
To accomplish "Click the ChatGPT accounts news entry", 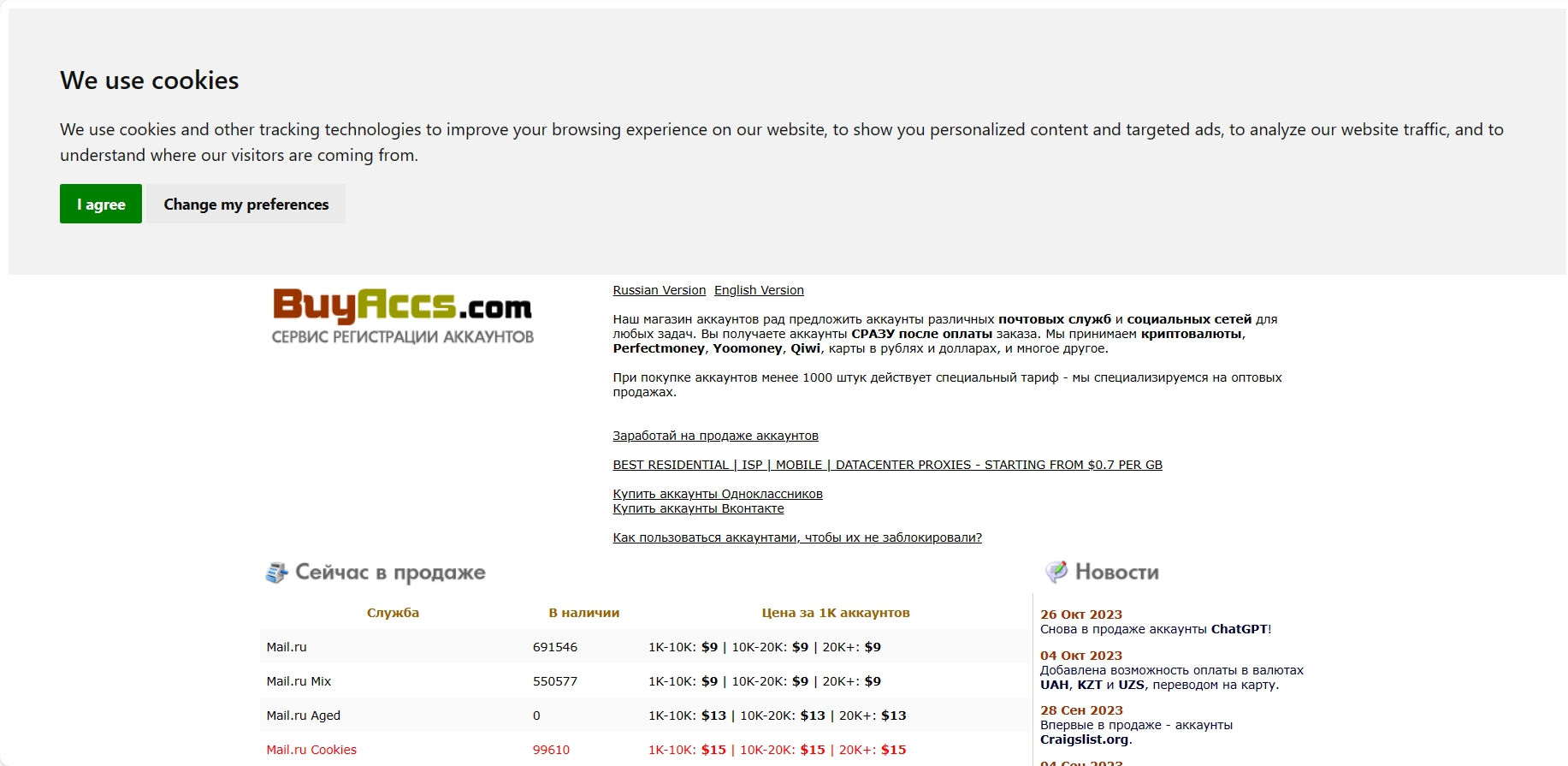I will (x=1156, y=629).
